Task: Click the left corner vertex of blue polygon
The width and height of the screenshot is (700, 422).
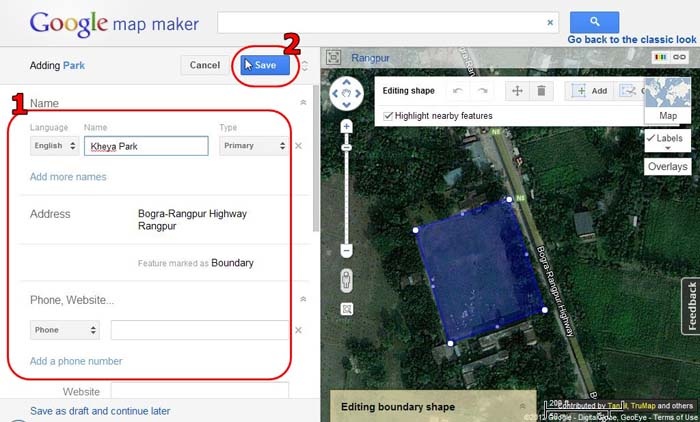Action: pyautogui.click(x=415, y=230)
